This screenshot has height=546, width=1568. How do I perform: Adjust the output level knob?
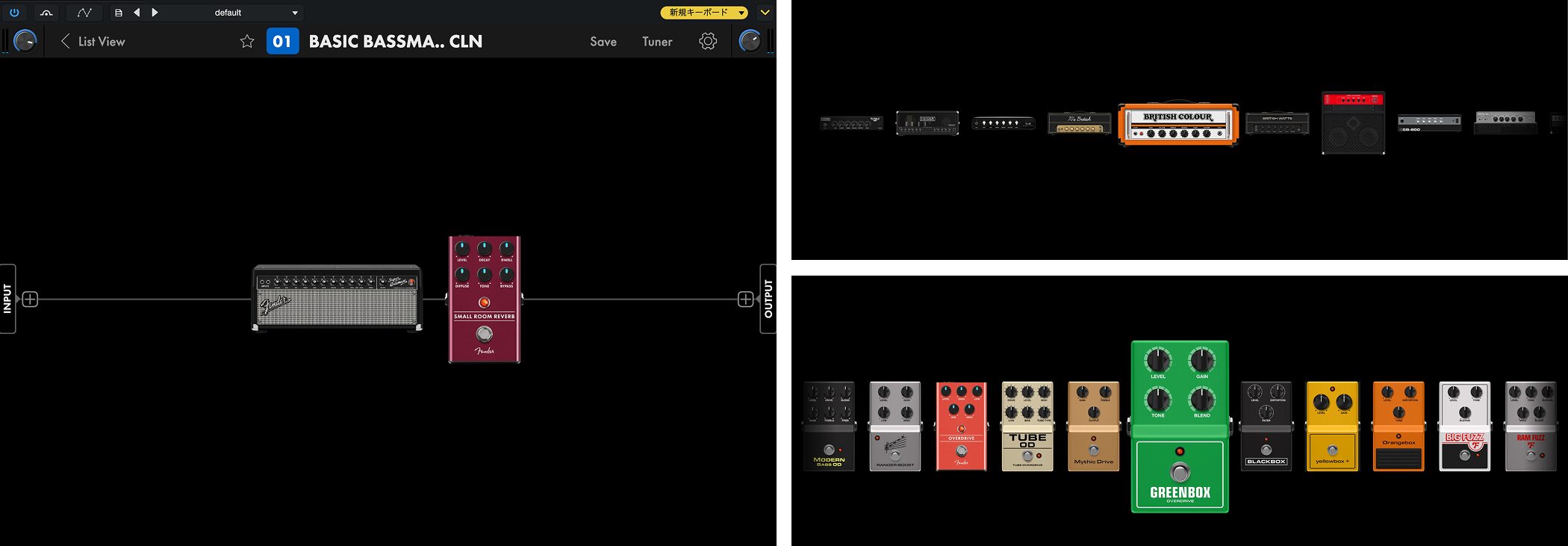point(750,41)
